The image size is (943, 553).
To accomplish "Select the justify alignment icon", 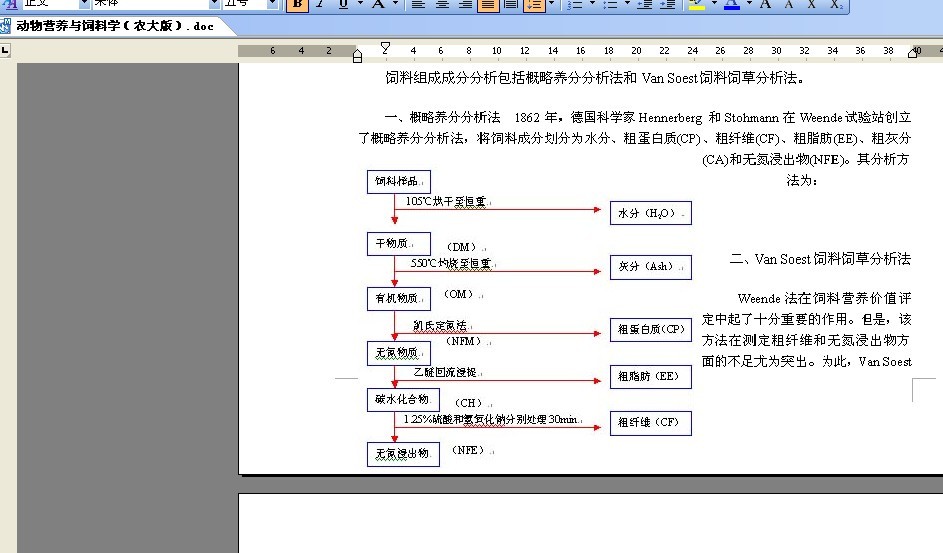I will click(487, 5).
